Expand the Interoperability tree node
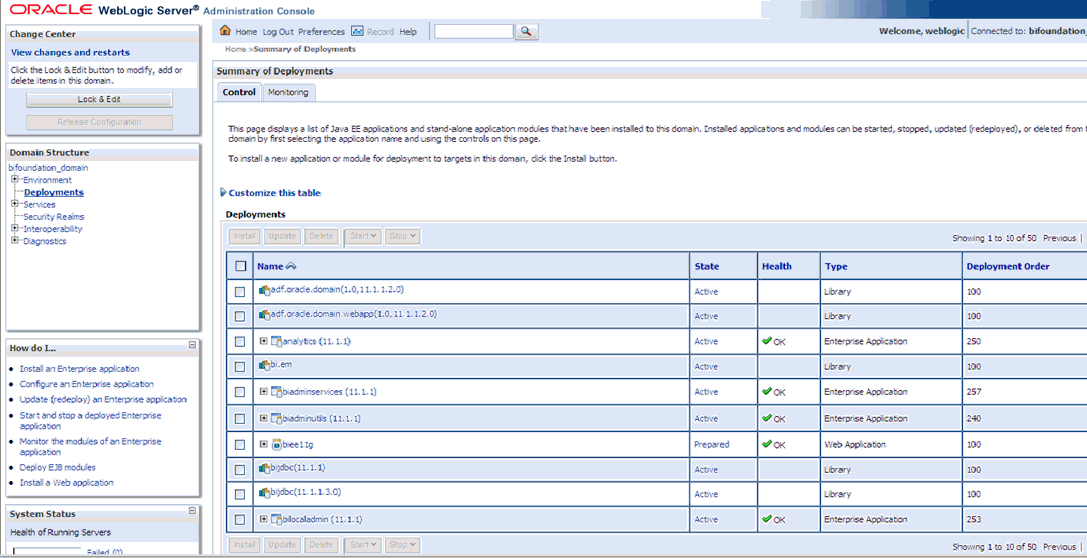This screenshot has width=1087, height=558. point(15,228)
